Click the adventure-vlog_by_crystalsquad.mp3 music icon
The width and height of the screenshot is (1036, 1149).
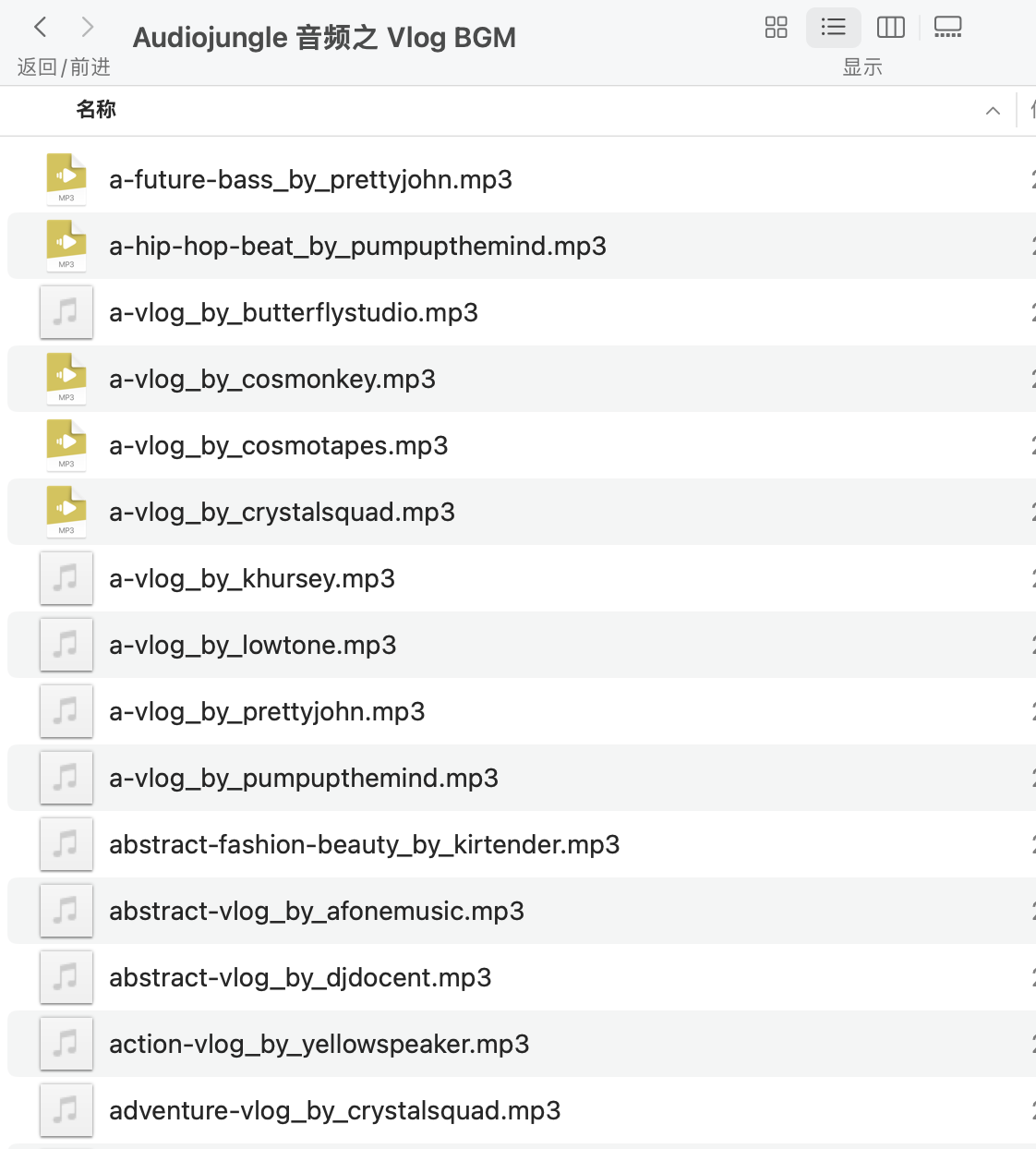pos(66,1110)
